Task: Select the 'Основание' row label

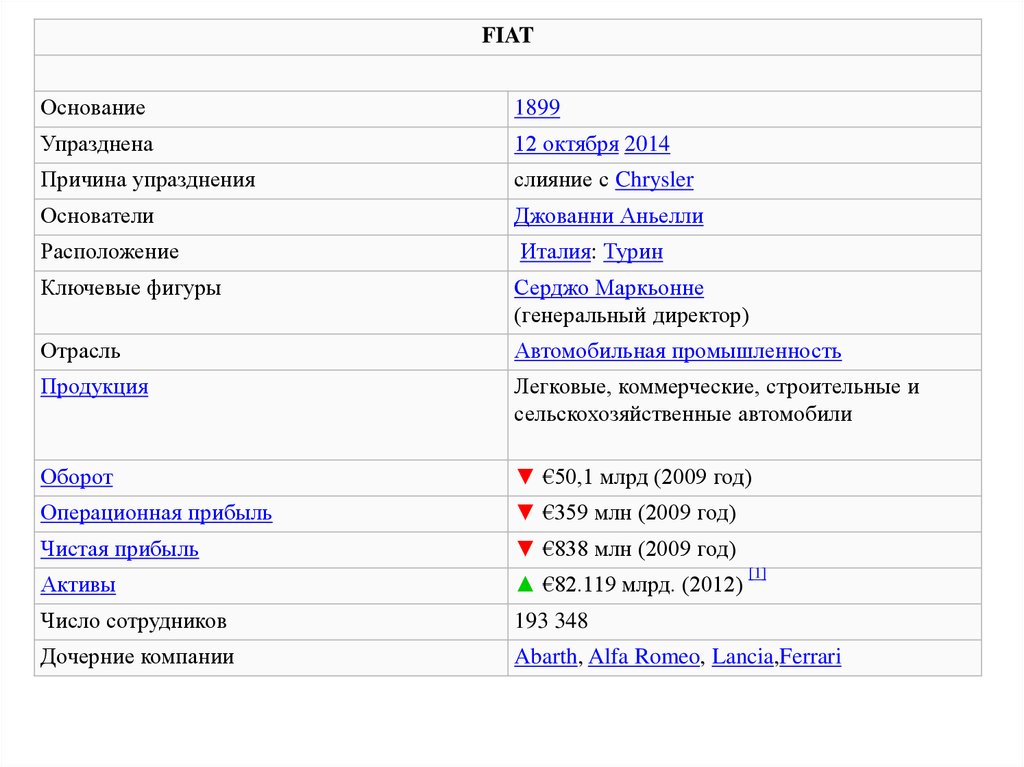Action: [x=93, y=108]
